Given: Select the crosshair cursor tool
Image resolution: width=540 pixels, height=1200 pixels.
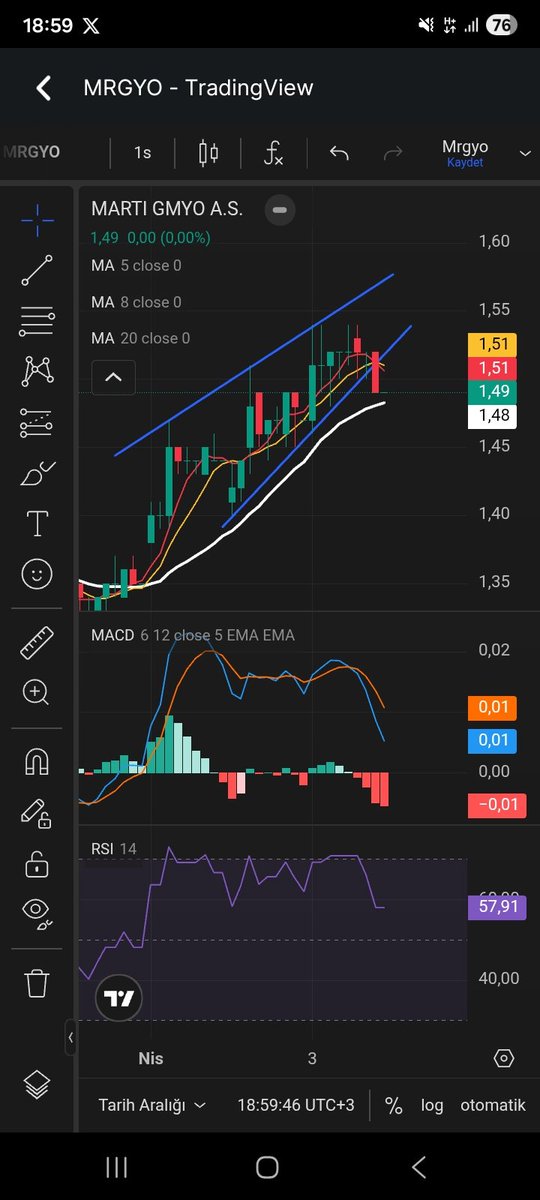Looking at the screenshot, I should click(x=37, y=220).
